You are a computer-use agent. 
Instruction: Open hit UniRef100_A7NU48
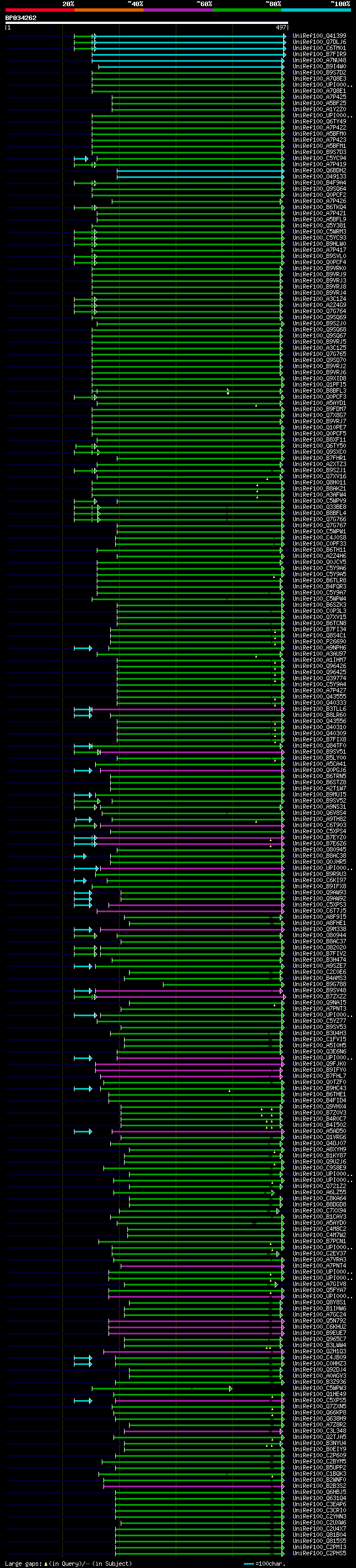(x=319, y=60)
